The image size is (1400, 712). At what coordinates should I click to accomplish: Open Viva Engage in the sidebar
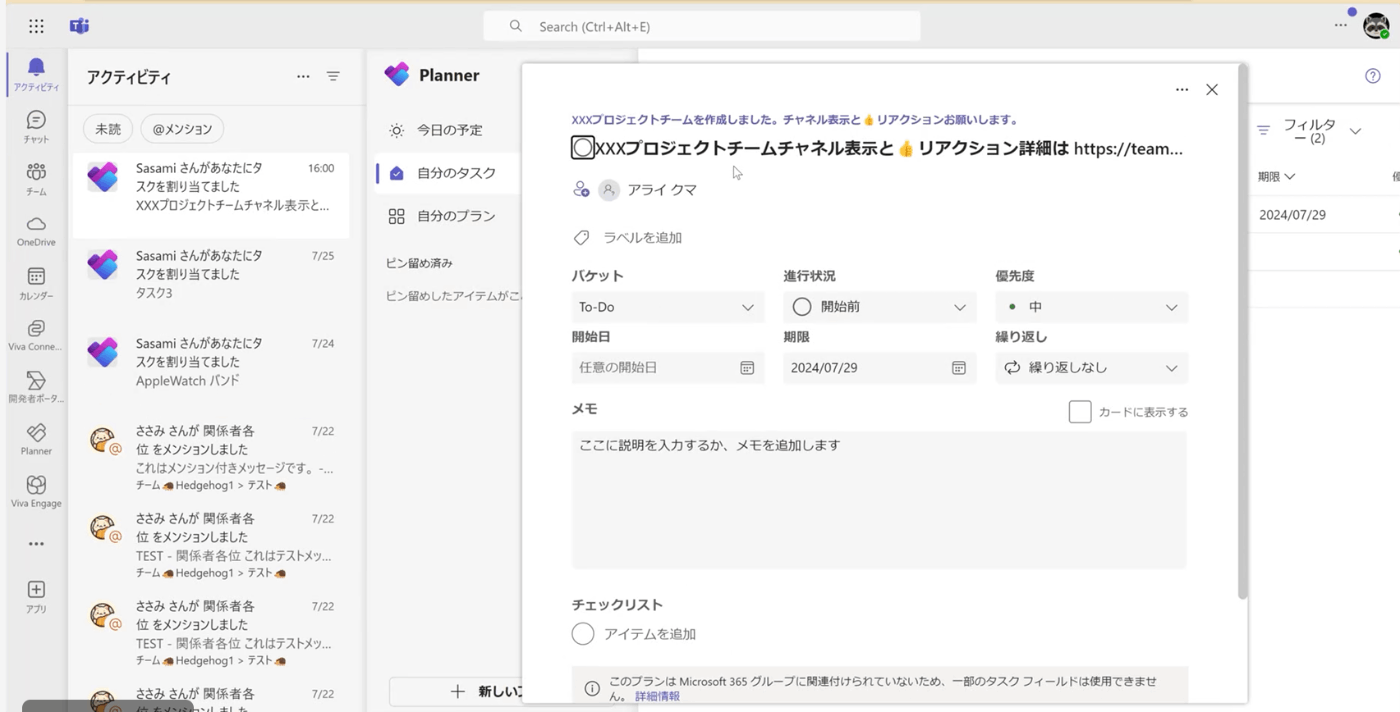(x=36, y=491)
